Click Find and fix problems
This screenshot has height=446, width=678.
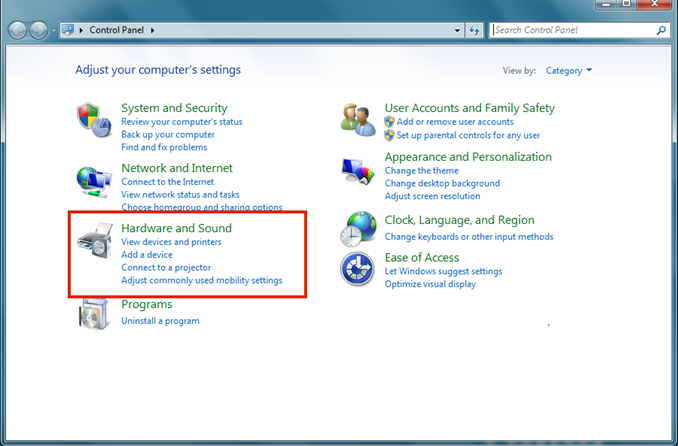pos(164,148)
